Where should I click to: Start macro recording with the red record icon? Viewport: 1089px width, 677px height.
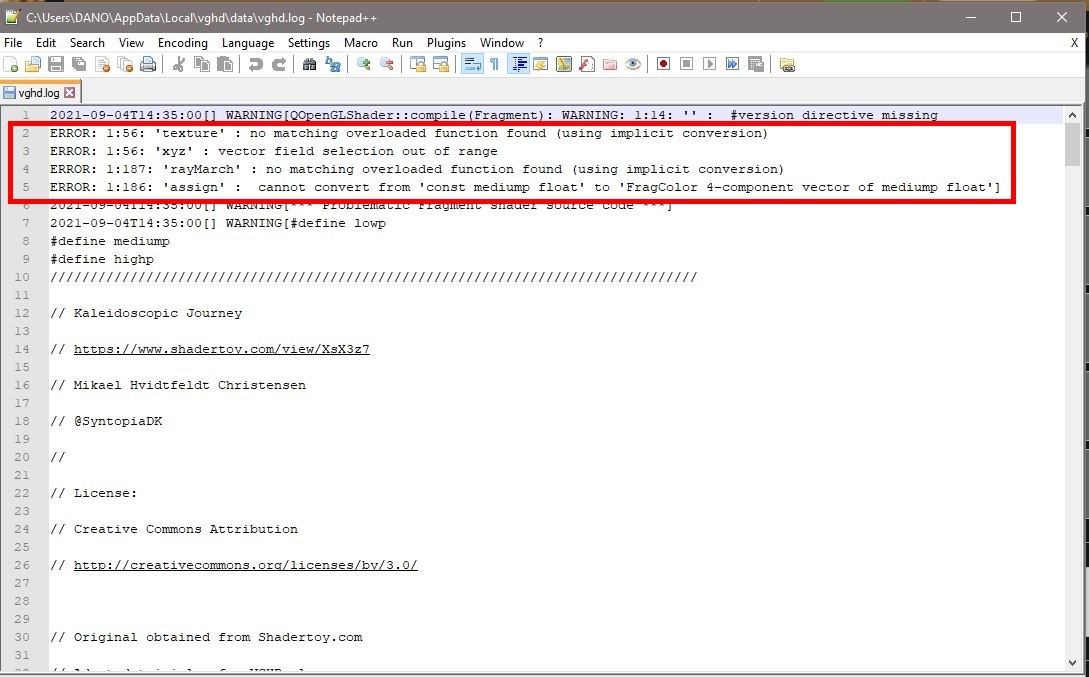click(663, 64)
